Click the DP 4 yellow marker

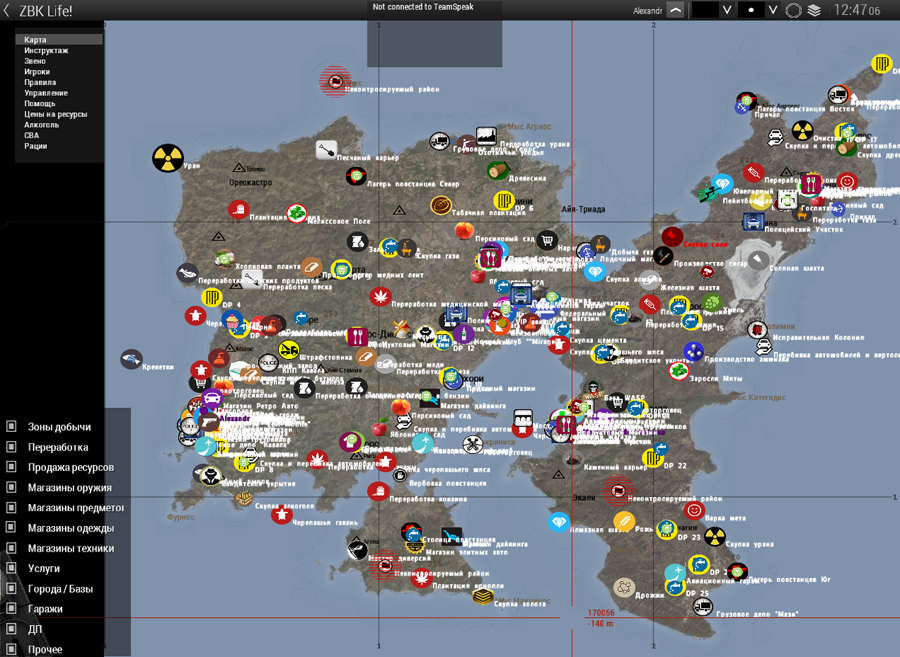(x=211, y=297)
